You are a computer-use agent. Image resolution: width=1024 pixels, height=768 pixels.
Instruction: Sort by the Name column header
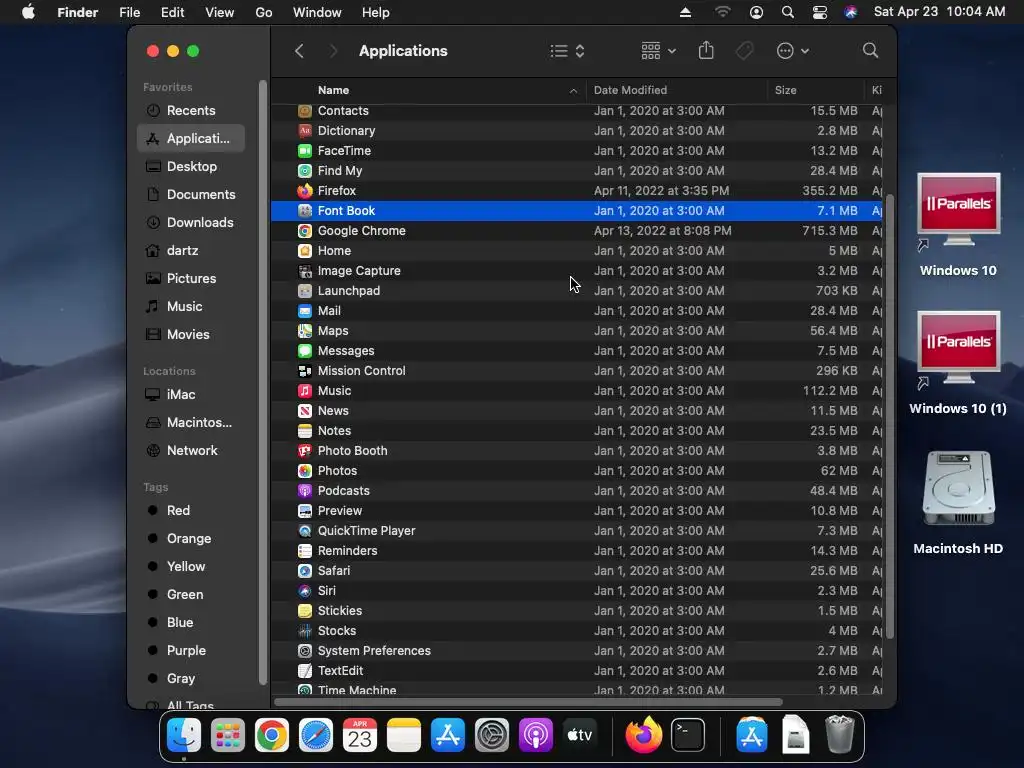[x=333, y=90]
